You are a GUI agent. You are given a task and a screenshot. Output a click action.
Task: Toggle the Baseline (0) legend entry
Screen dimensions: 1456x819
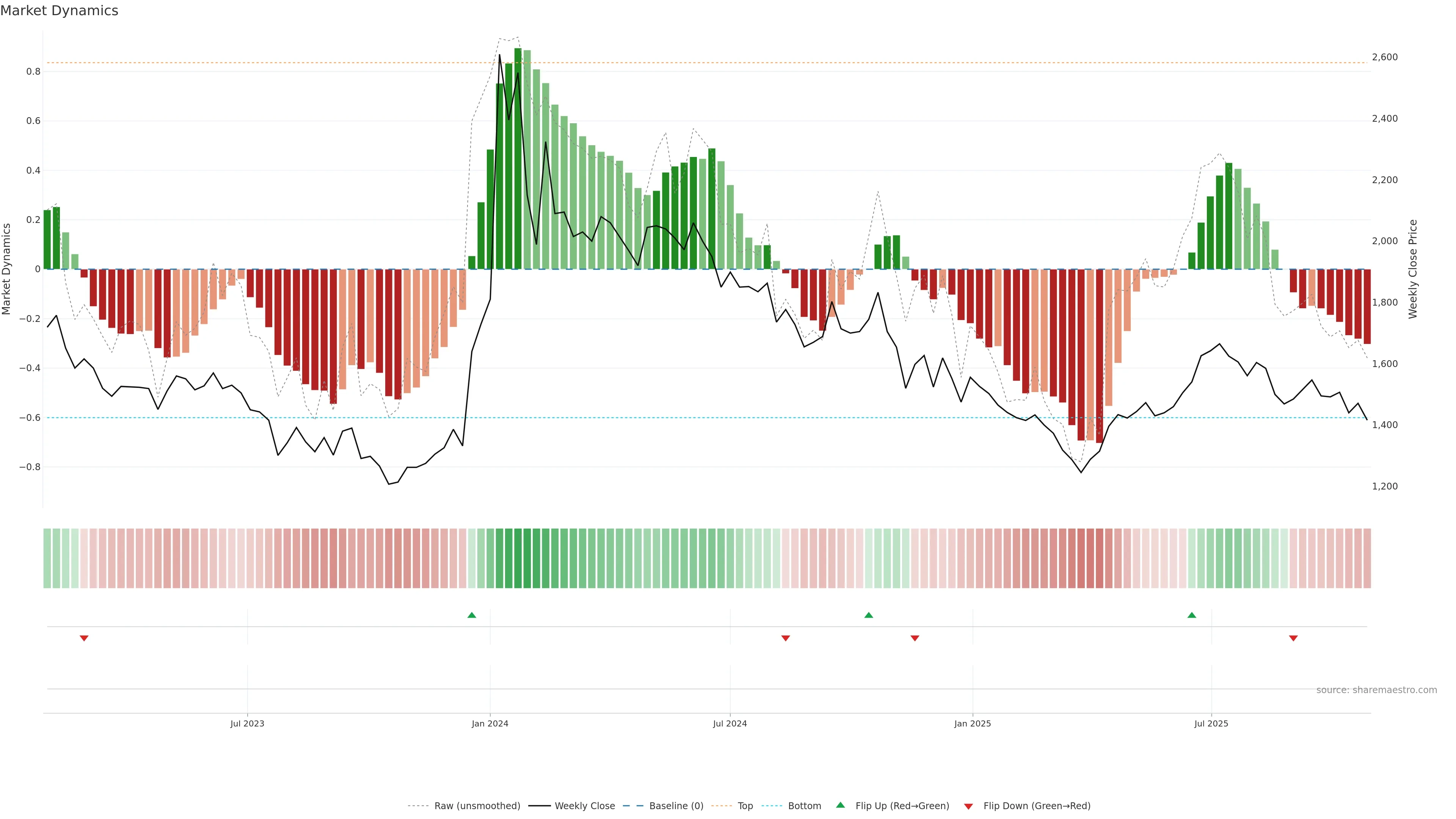click(x=676, y=806)
